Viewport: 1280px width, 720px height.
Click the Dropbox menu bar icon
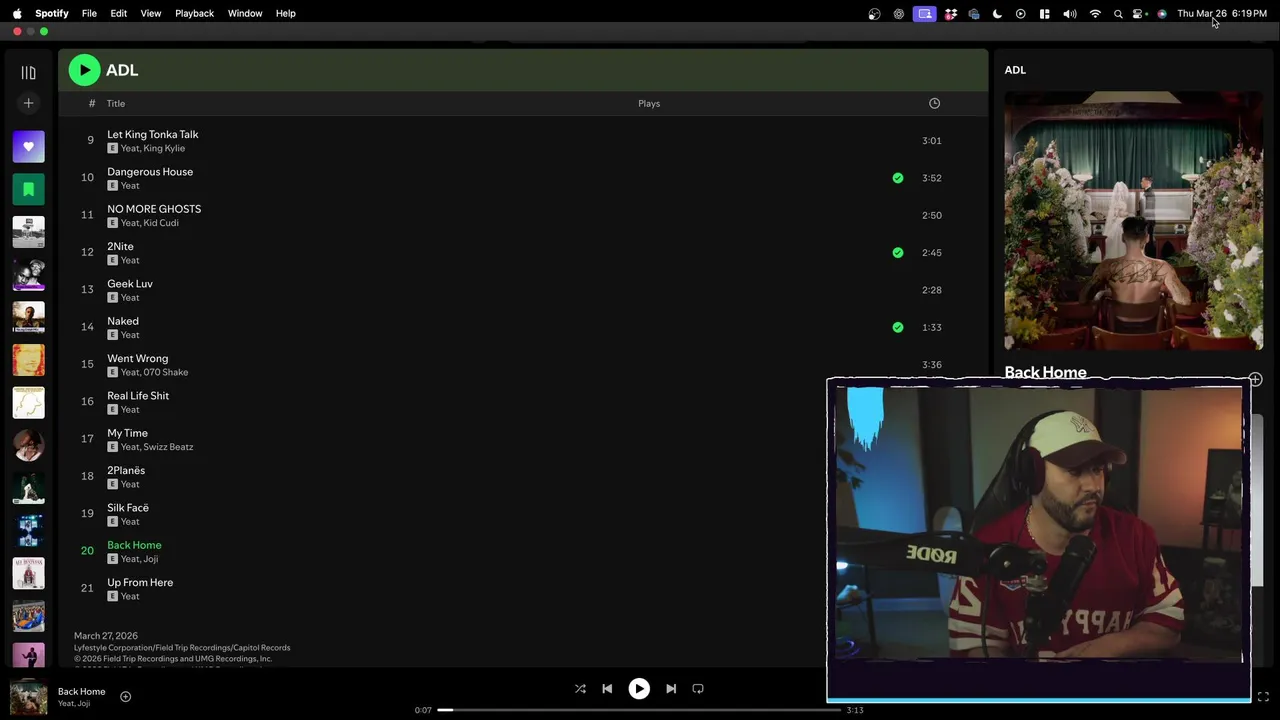(950, 14)
